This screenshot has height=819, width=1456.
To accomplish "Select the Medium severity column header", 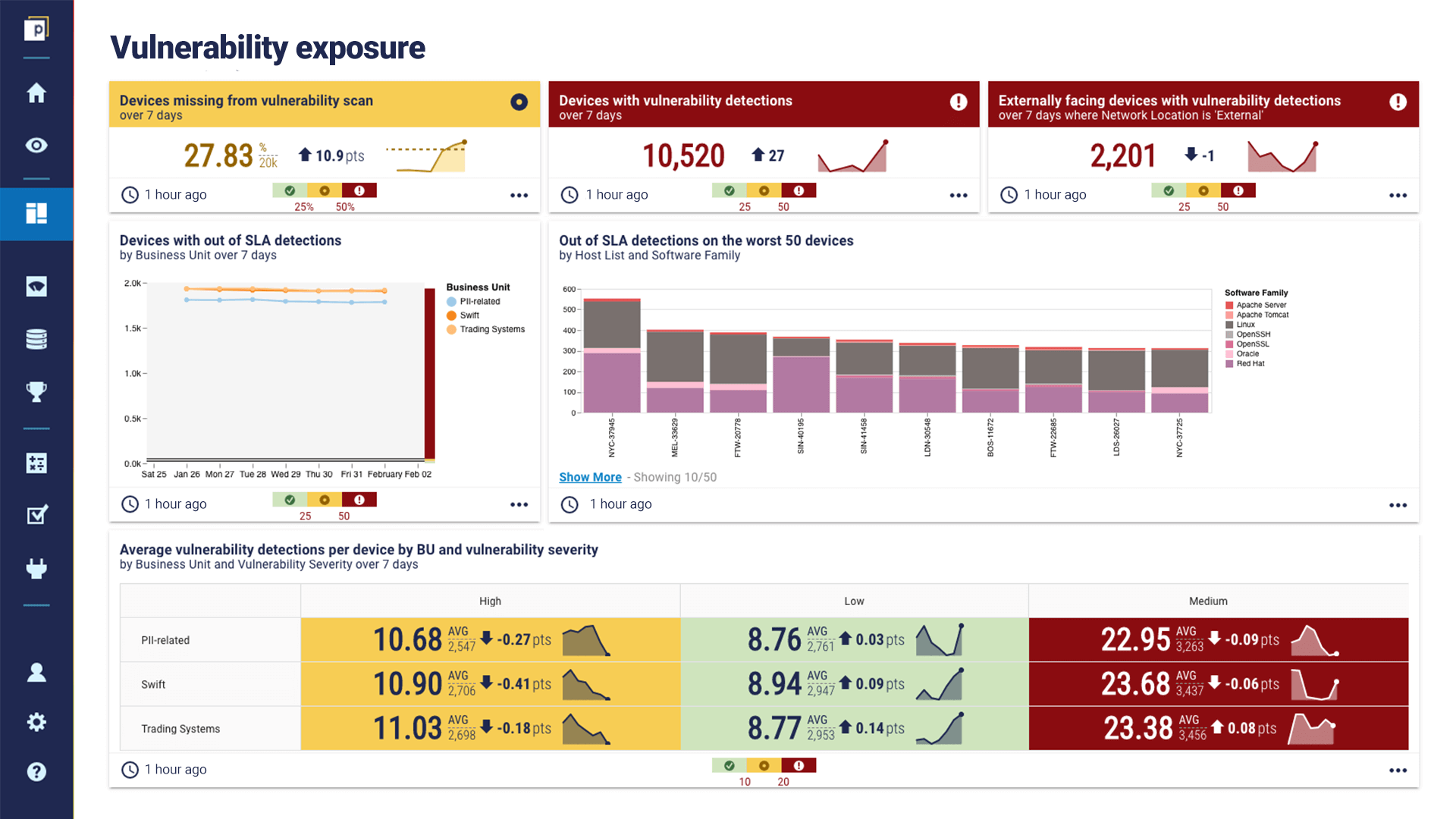I will point(1208,601).
